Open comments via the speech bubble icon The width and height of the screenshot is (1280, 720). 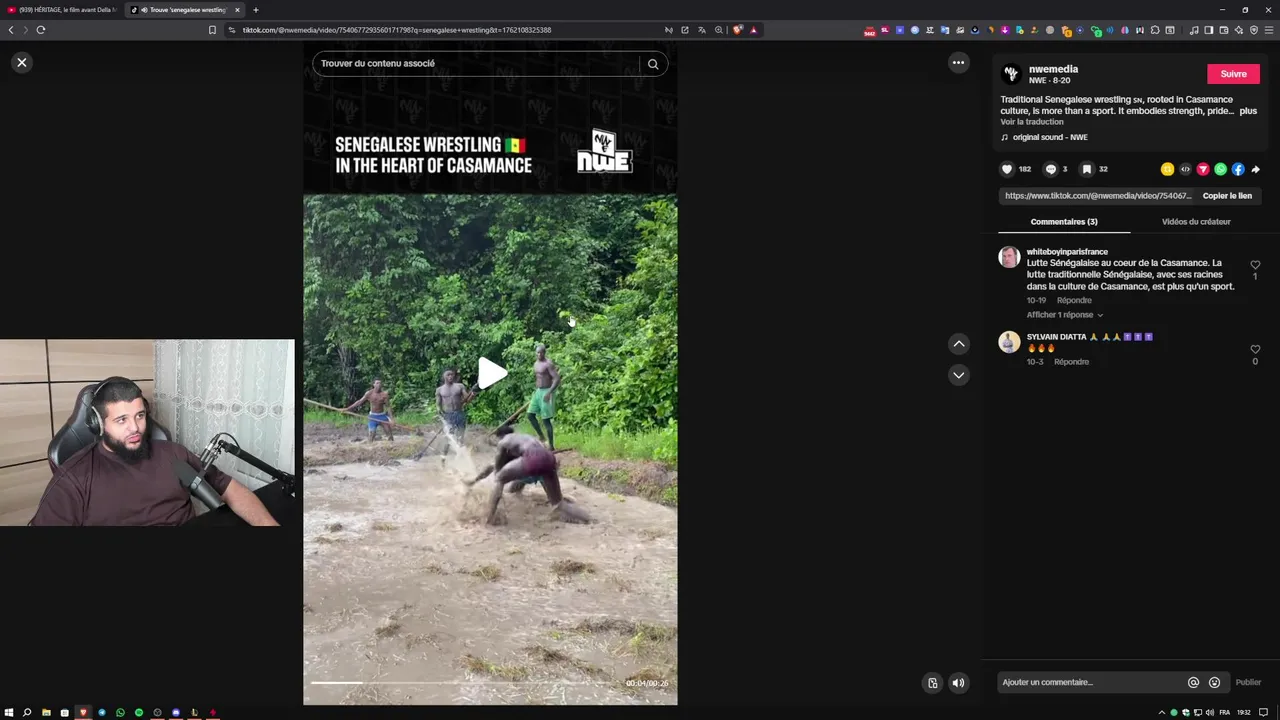pyautogui.click(x=1050, y=169)
